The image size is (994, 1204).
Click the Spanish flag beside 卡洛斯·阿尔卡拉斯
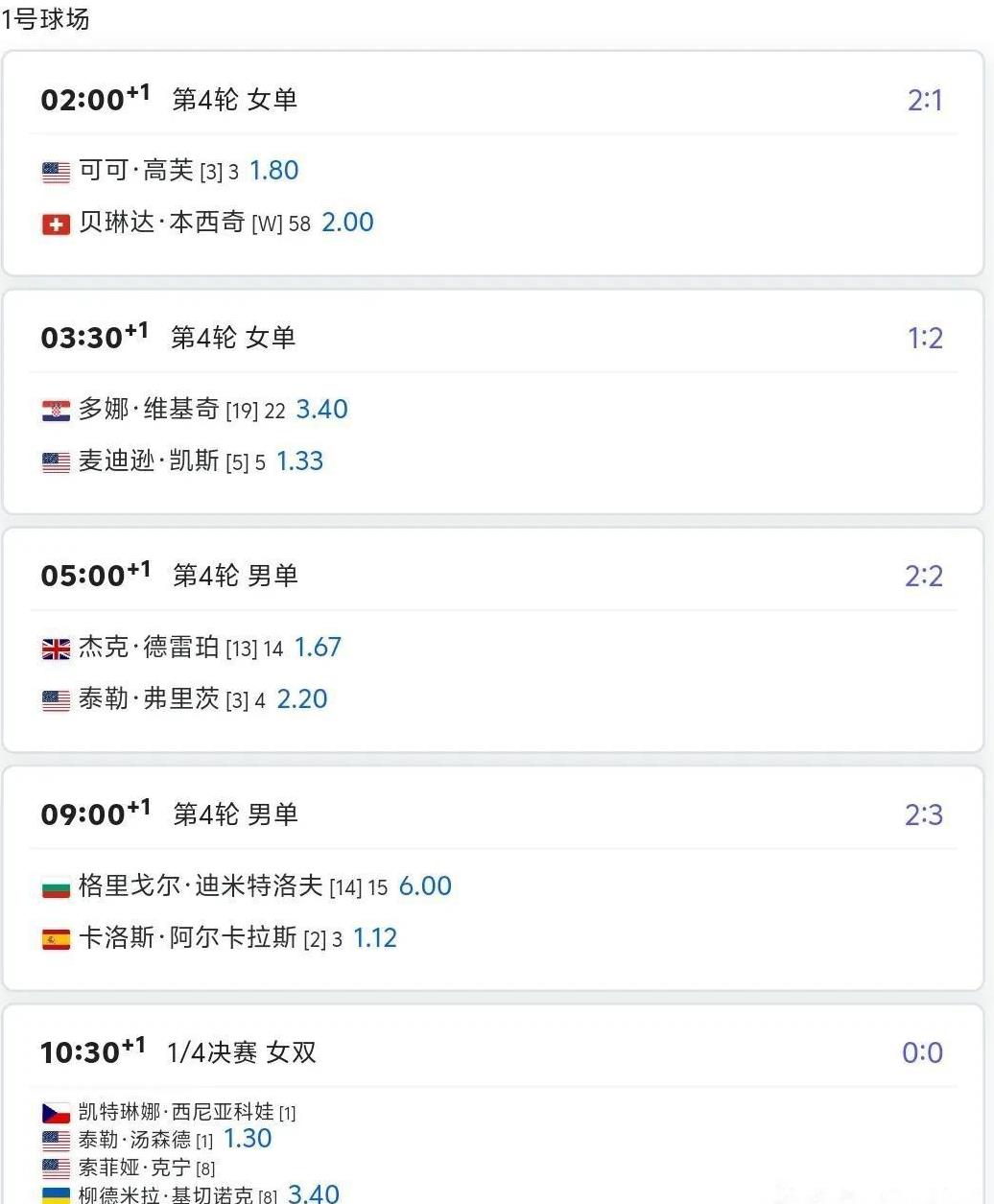(56, 940)
